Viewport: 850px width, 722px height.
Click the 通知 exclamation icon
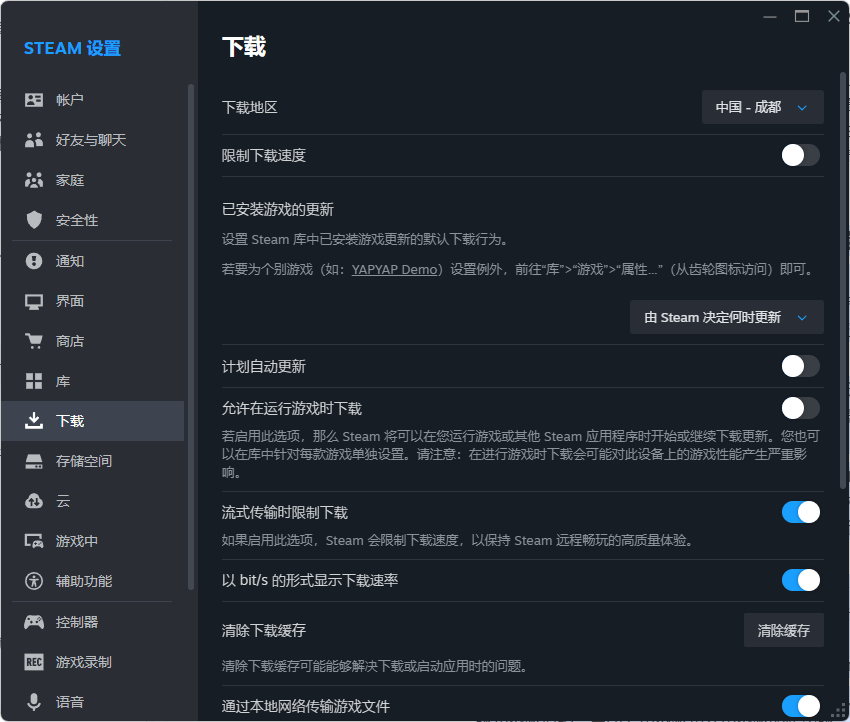click(34, 261)
